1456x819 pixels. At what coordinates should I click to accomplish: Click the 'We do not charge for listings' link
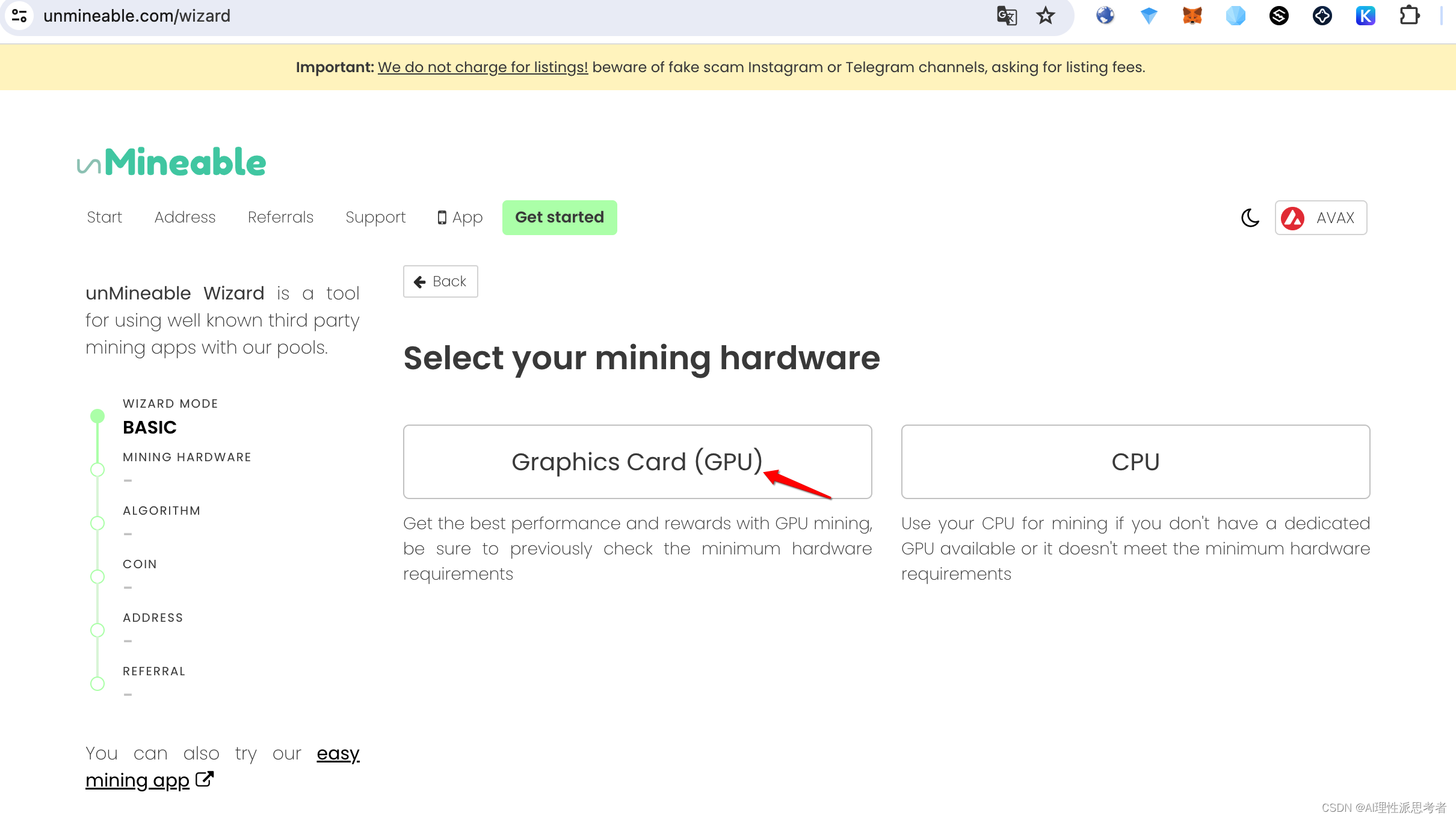pyautogui.click(x=483, y=67)
